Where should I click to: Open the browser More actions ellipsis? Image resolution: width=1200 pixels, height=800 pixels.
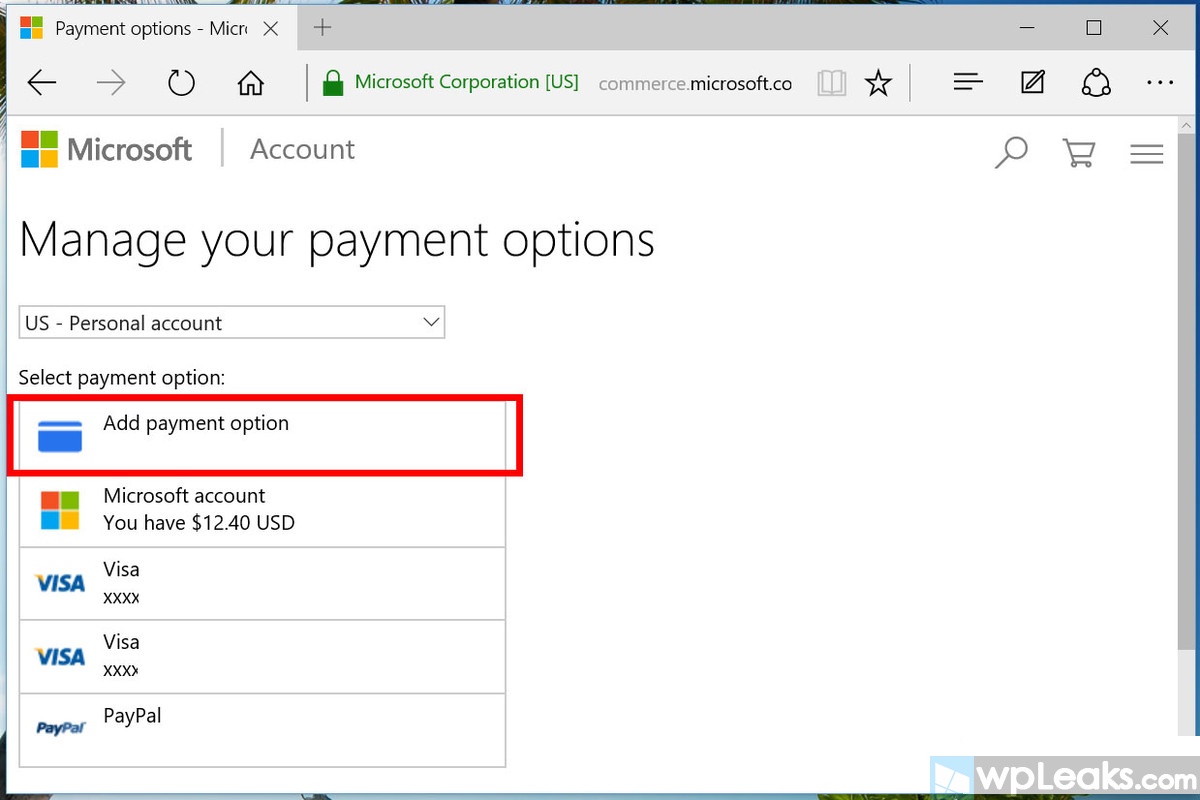(x=1160, y=83)
